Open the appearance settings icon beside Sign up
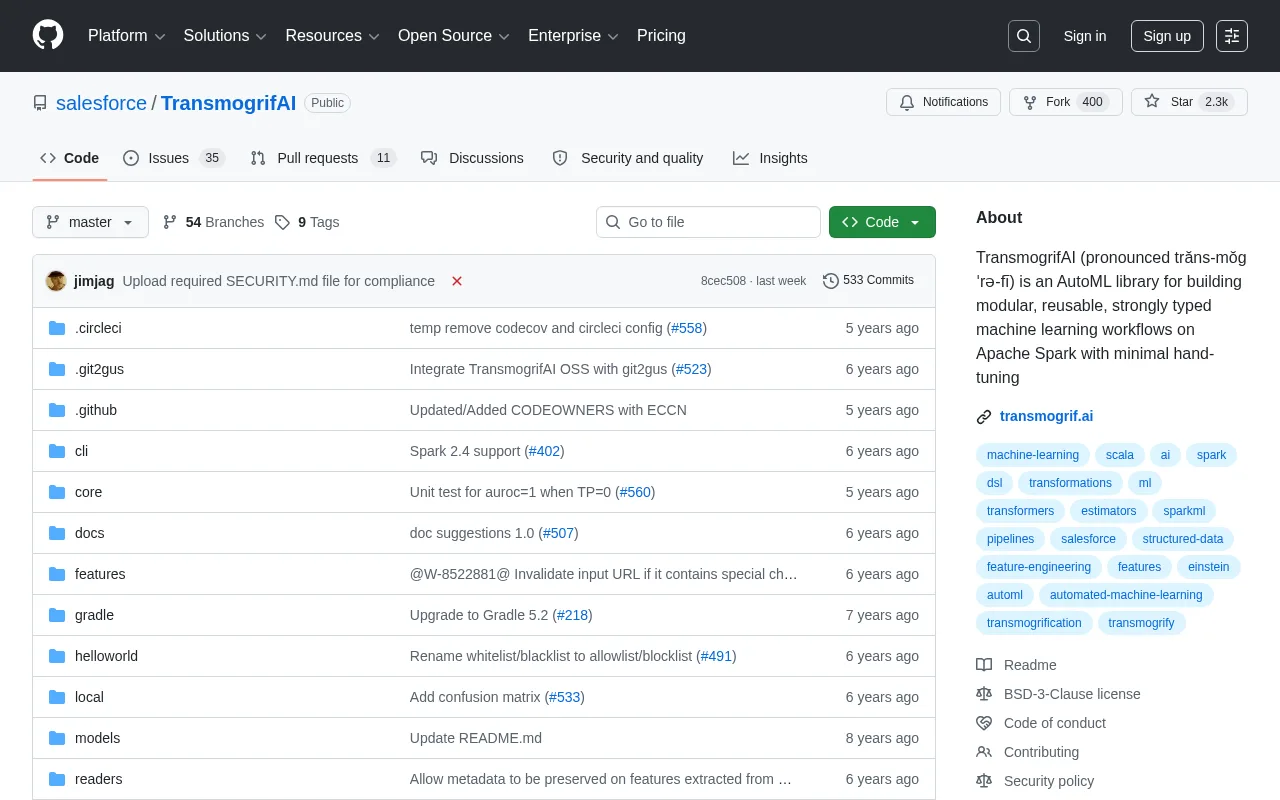Screen dimensions: 1280x800 click(x=1232, y=36)
